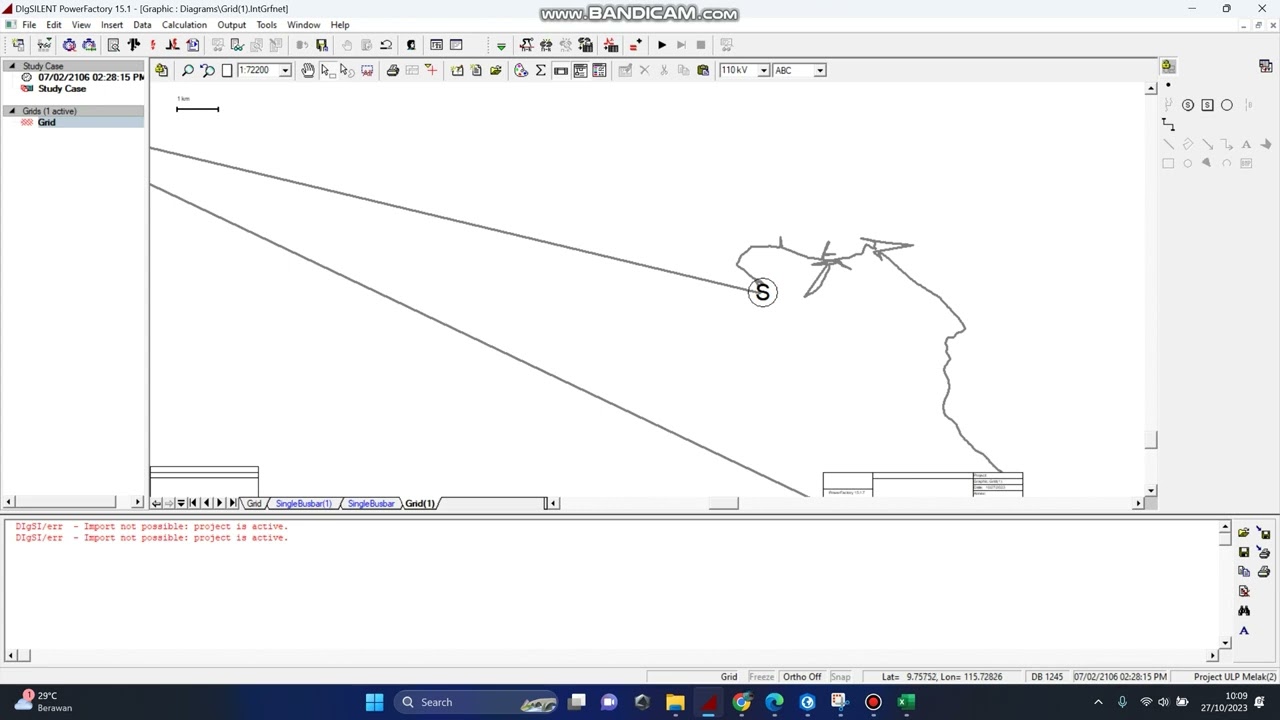This screenshot has width=1280, height=720.
Task: Select the square S substation drawing tool
Action: (x=1207, y=105)
